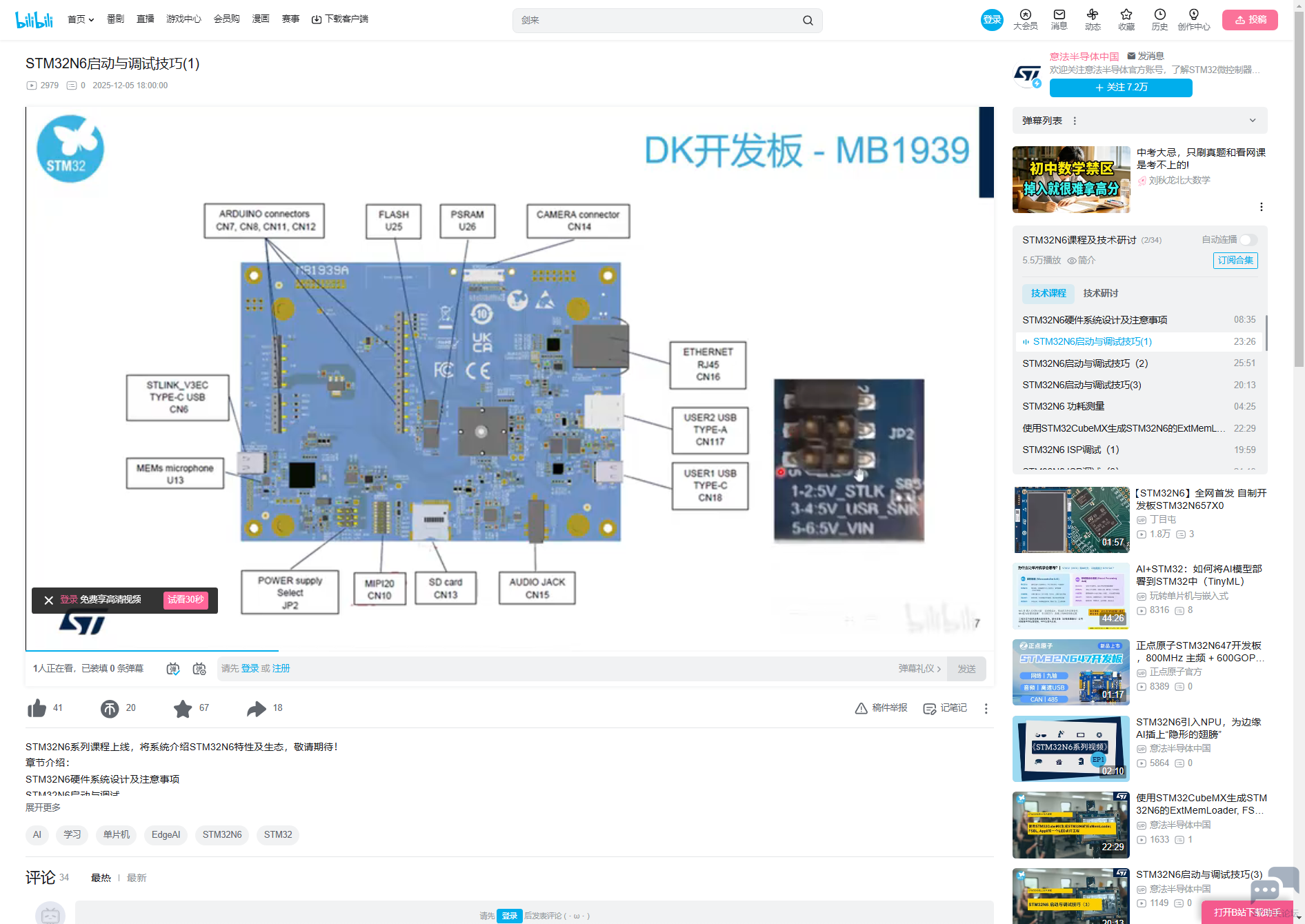Open the 消息 messages icon

pyautogui.click(x=1059, y=19)
